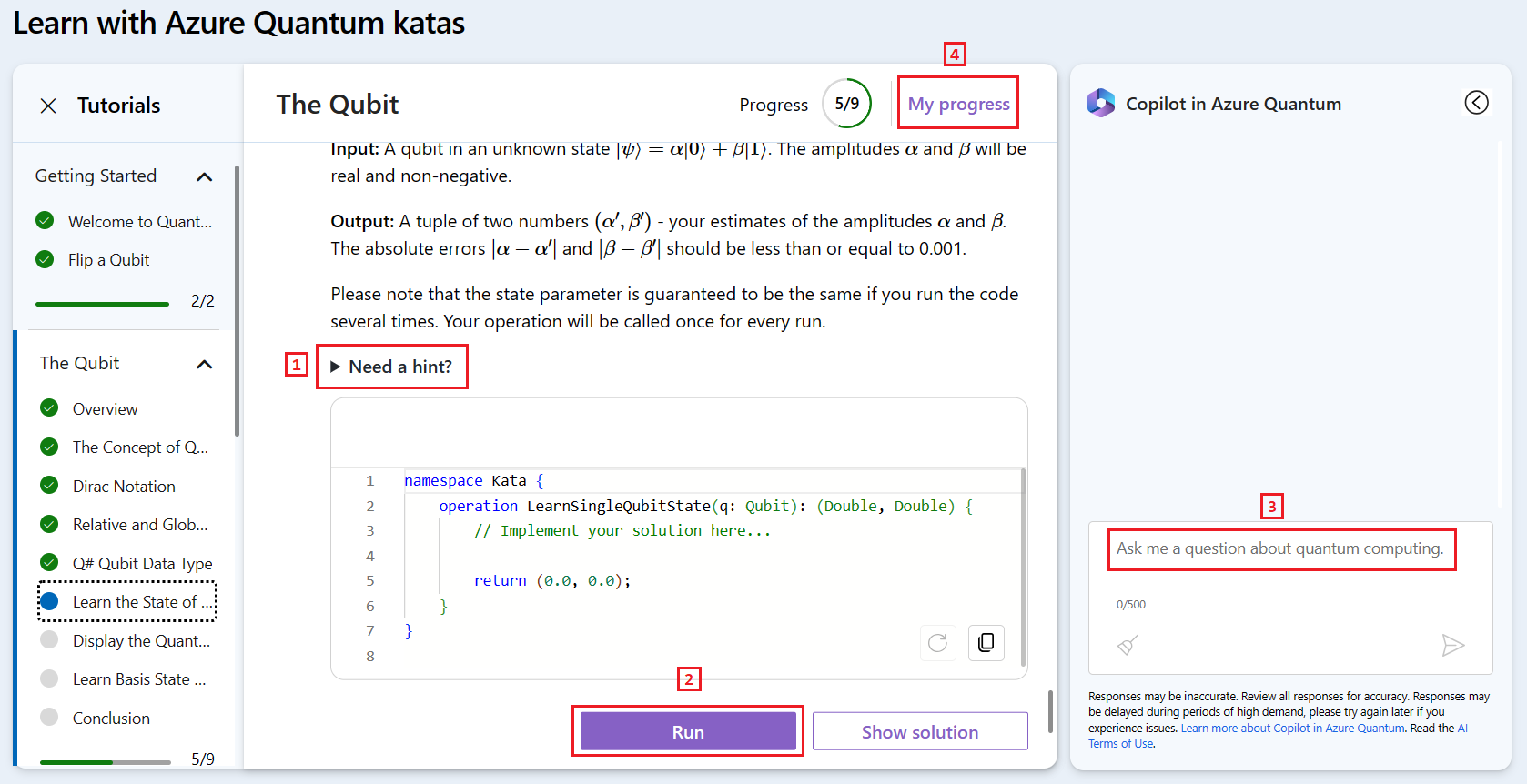Screen dimensions: 1527x784
Task: Focus the Ask me a question input field
Action: 1280,548
